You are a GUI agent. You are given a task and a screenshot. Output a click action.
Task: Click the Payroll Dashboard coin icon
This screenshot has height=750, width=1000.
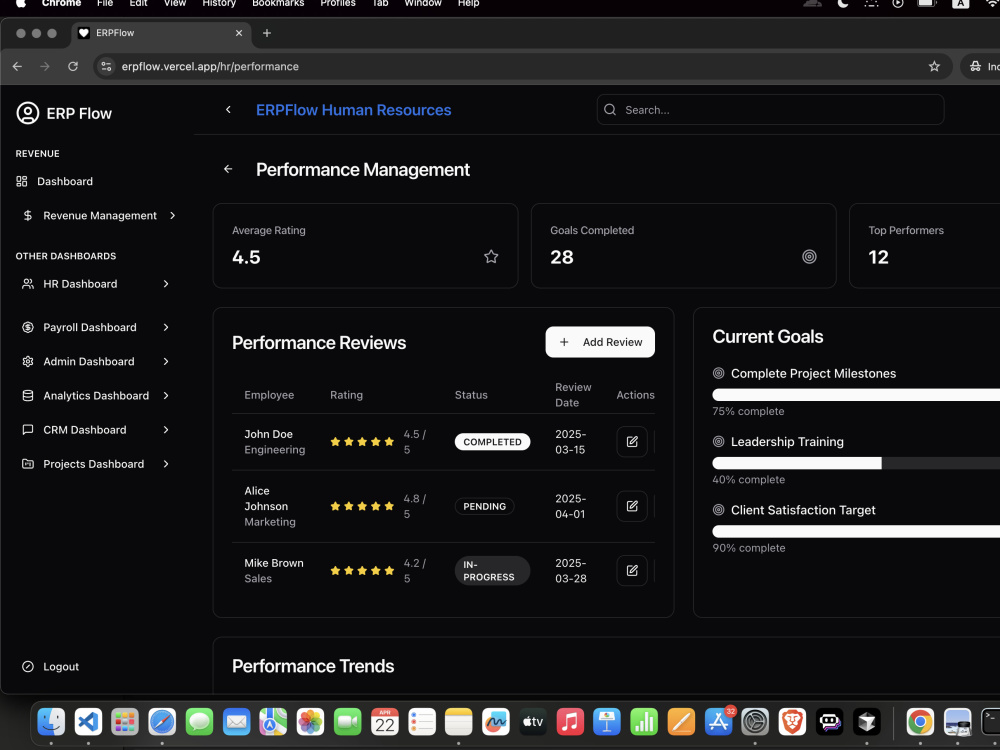point(27,327)
